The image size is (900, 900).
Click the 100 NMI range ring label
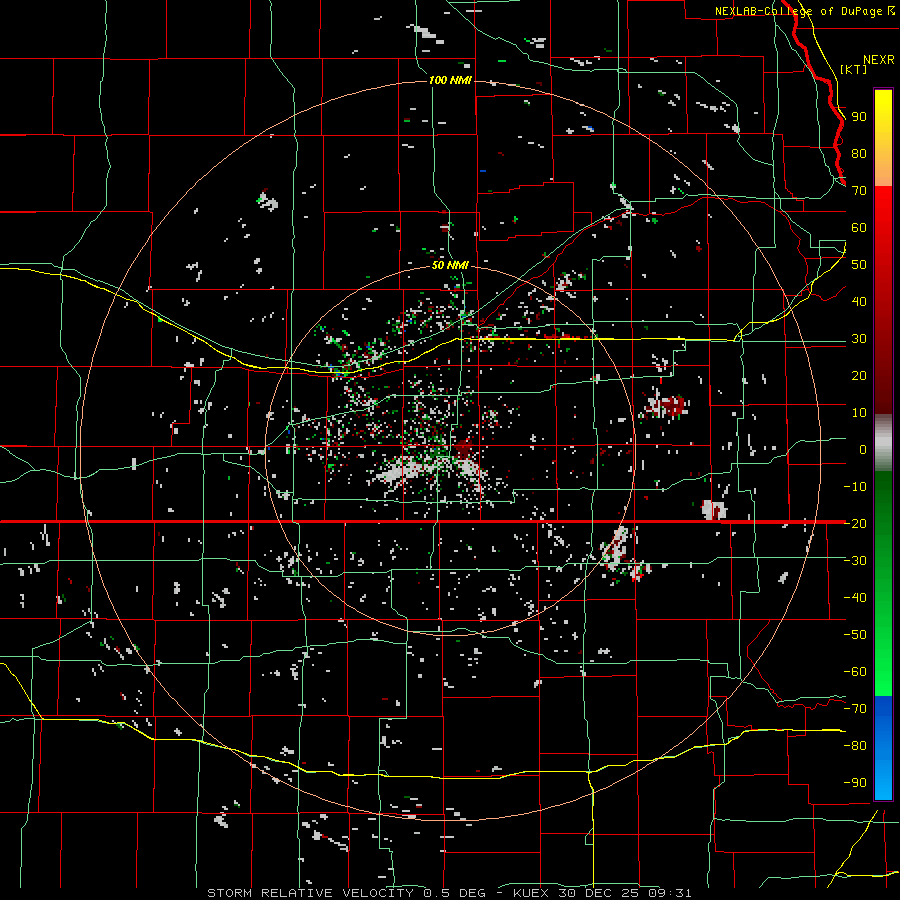pyautogui.click(x=450, y=80)
